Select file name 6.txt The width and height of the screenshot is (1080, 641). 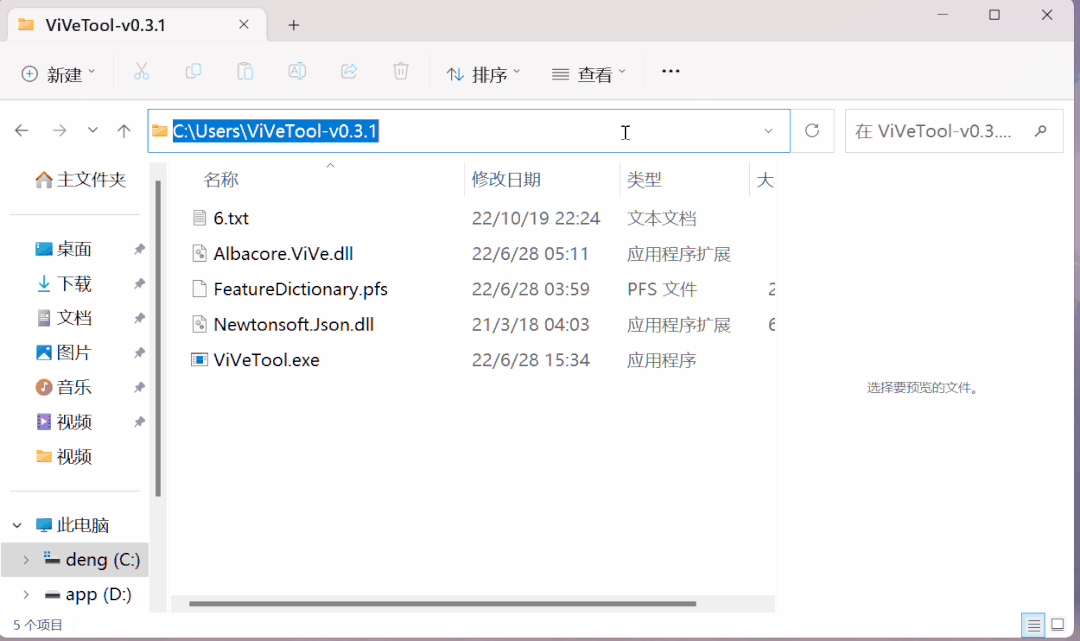click(x=231, y=218)
